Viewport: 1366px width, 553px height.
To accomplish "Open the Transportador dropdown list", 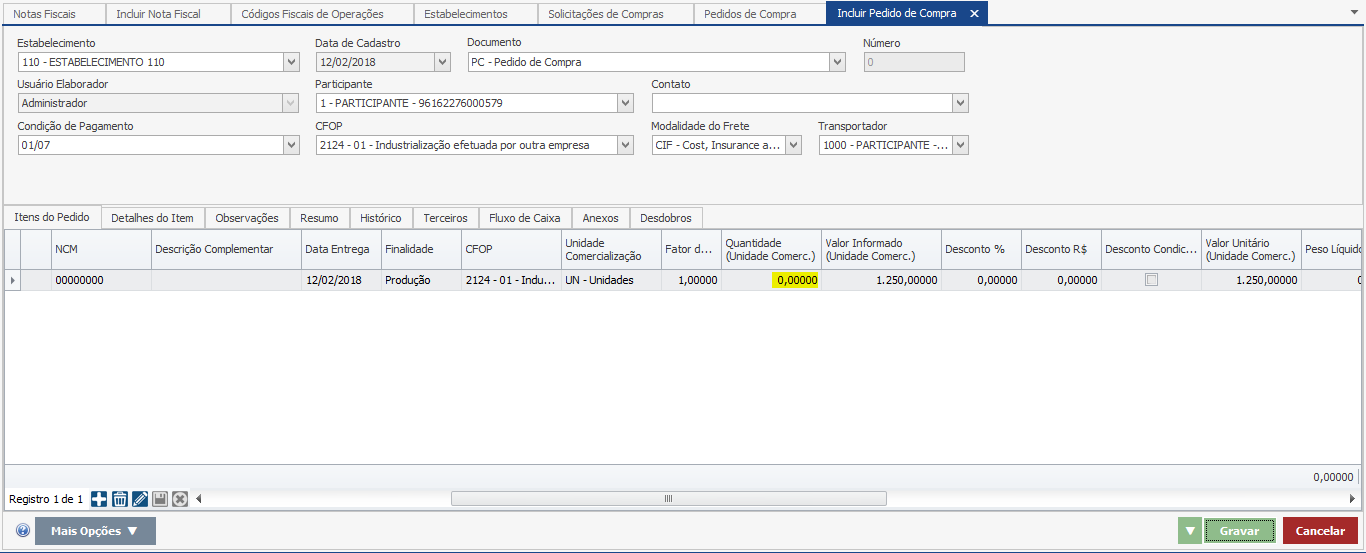I will 960,145.
